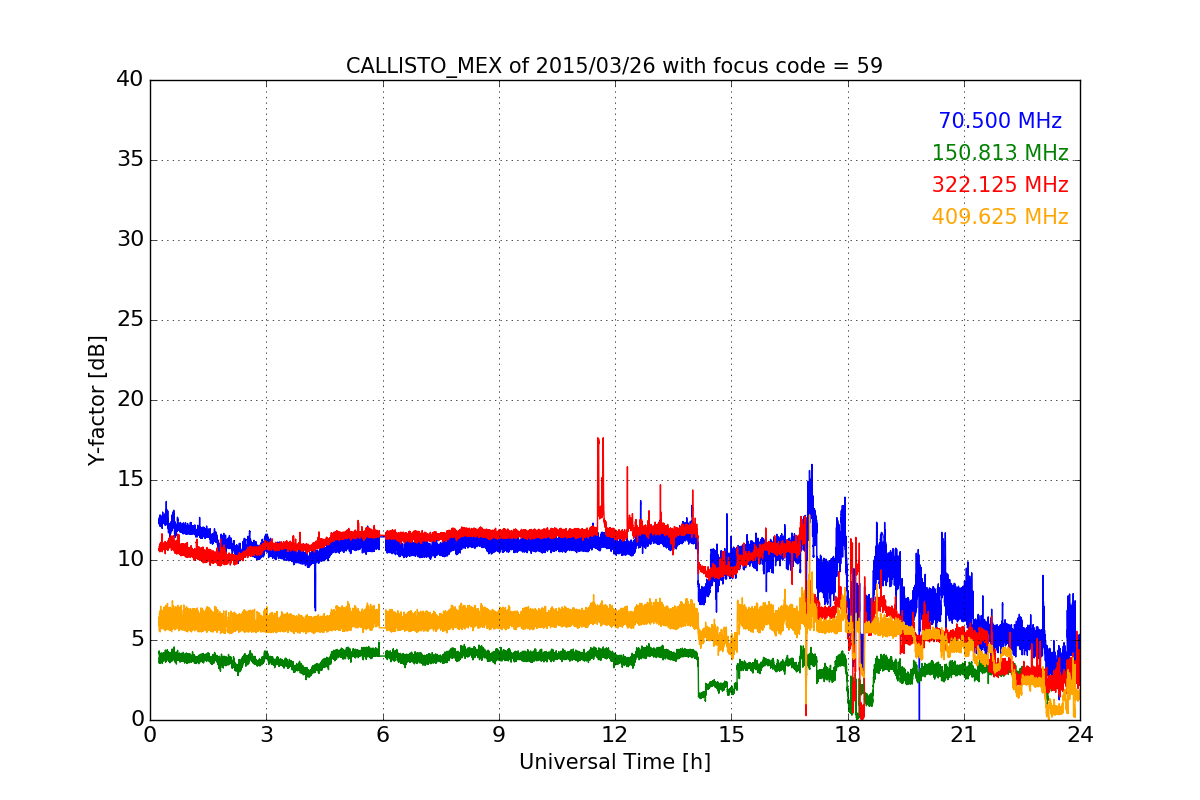
Task: Select the 70.500 MHz legend label
Action: coord(1000,121)
